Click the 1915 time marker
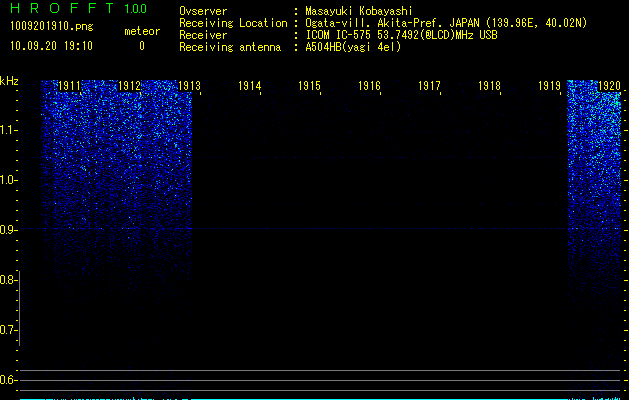 309,86
